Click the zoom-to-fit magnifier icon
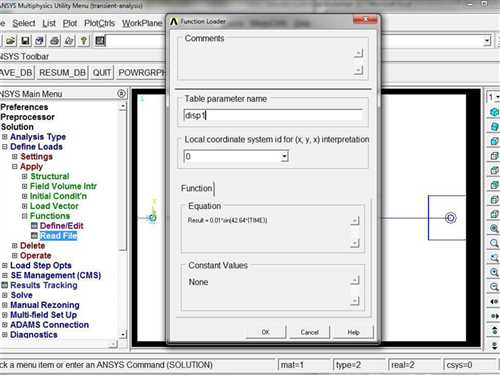This screenshot has width=500, height=375. coord(494,228)
